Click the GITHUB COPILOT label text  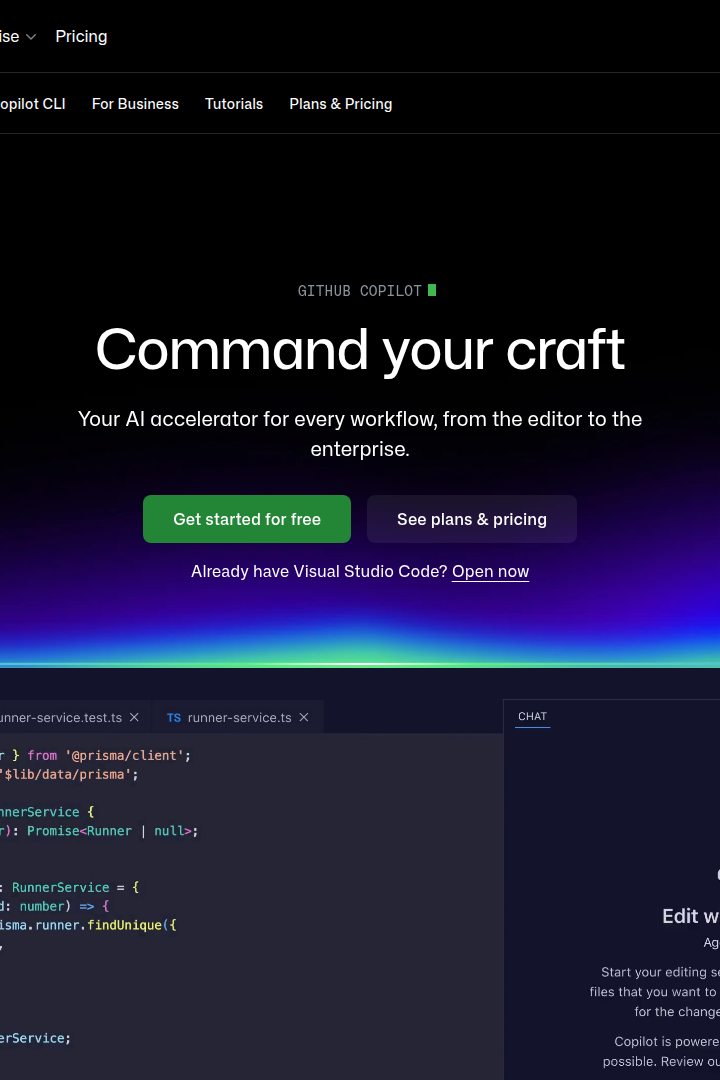[x=359, y=291]
